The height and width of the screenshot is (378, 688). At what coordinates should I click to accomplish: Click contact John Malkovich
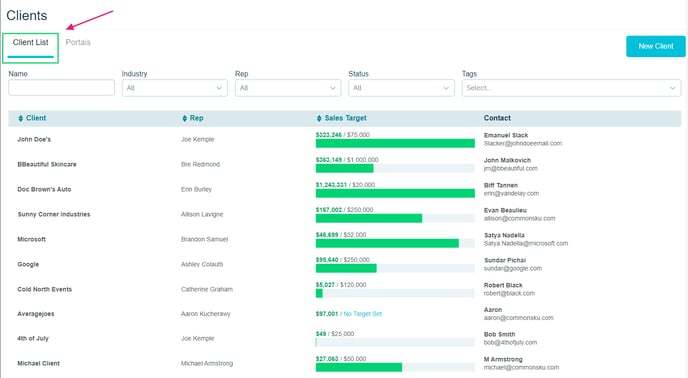507,160
